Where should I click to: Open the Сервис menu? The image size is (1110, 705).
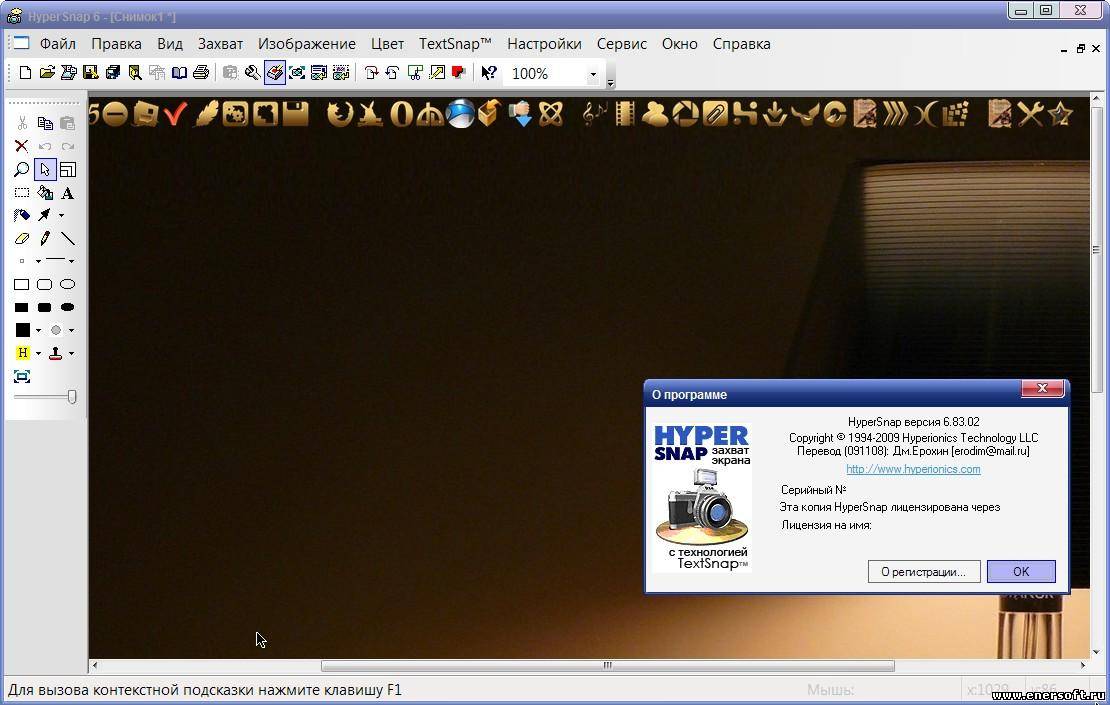pos(622,44)
